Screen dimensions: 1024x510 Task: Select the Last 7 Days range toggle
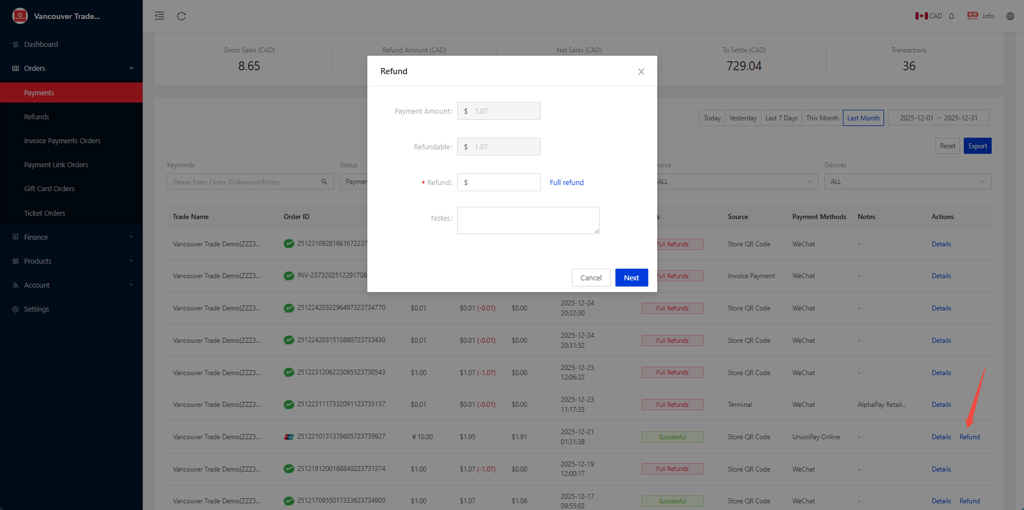(781, 118)
